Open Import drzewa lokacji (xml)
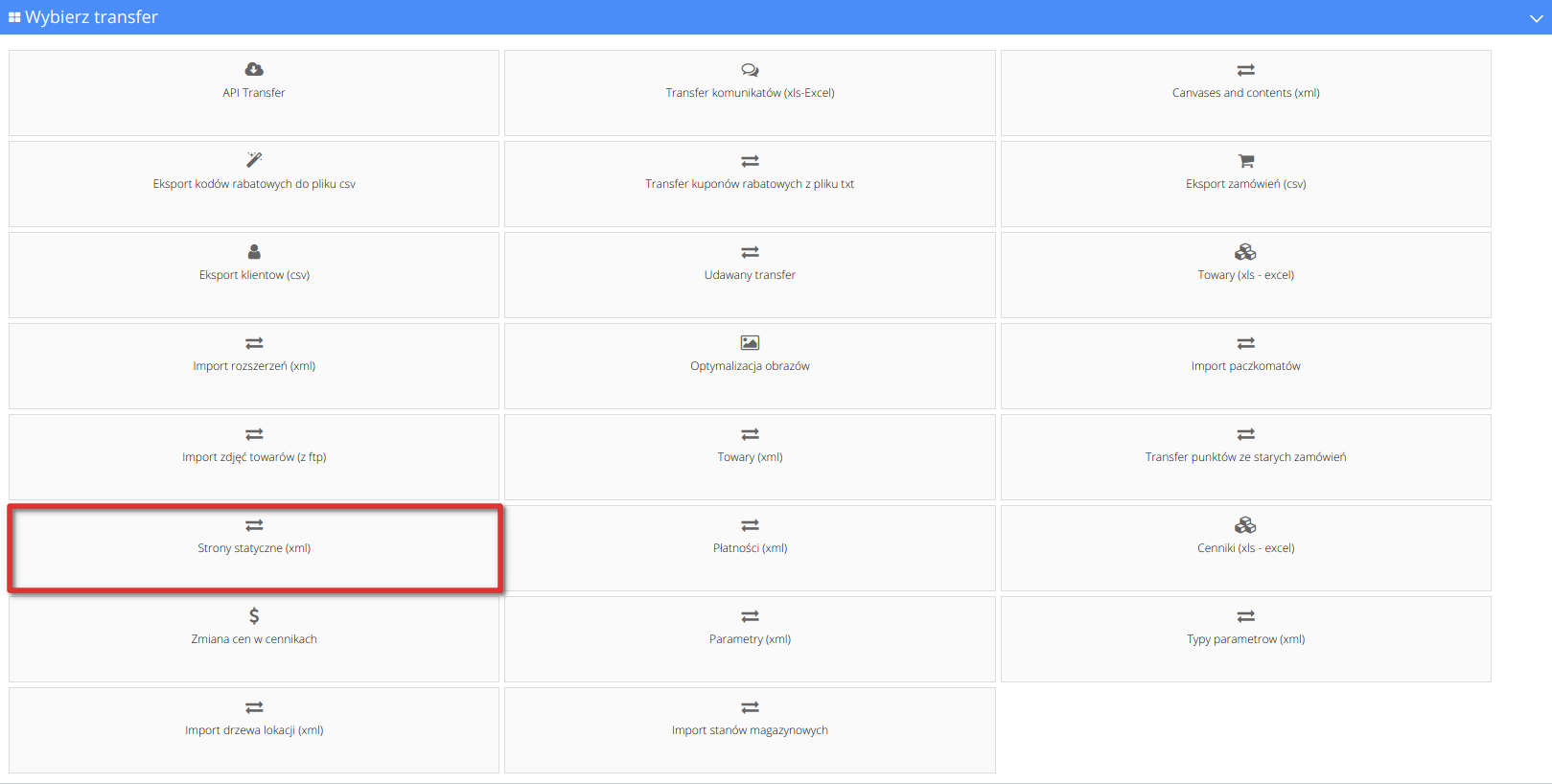1552x784 pixels. [x=254, y=730]
